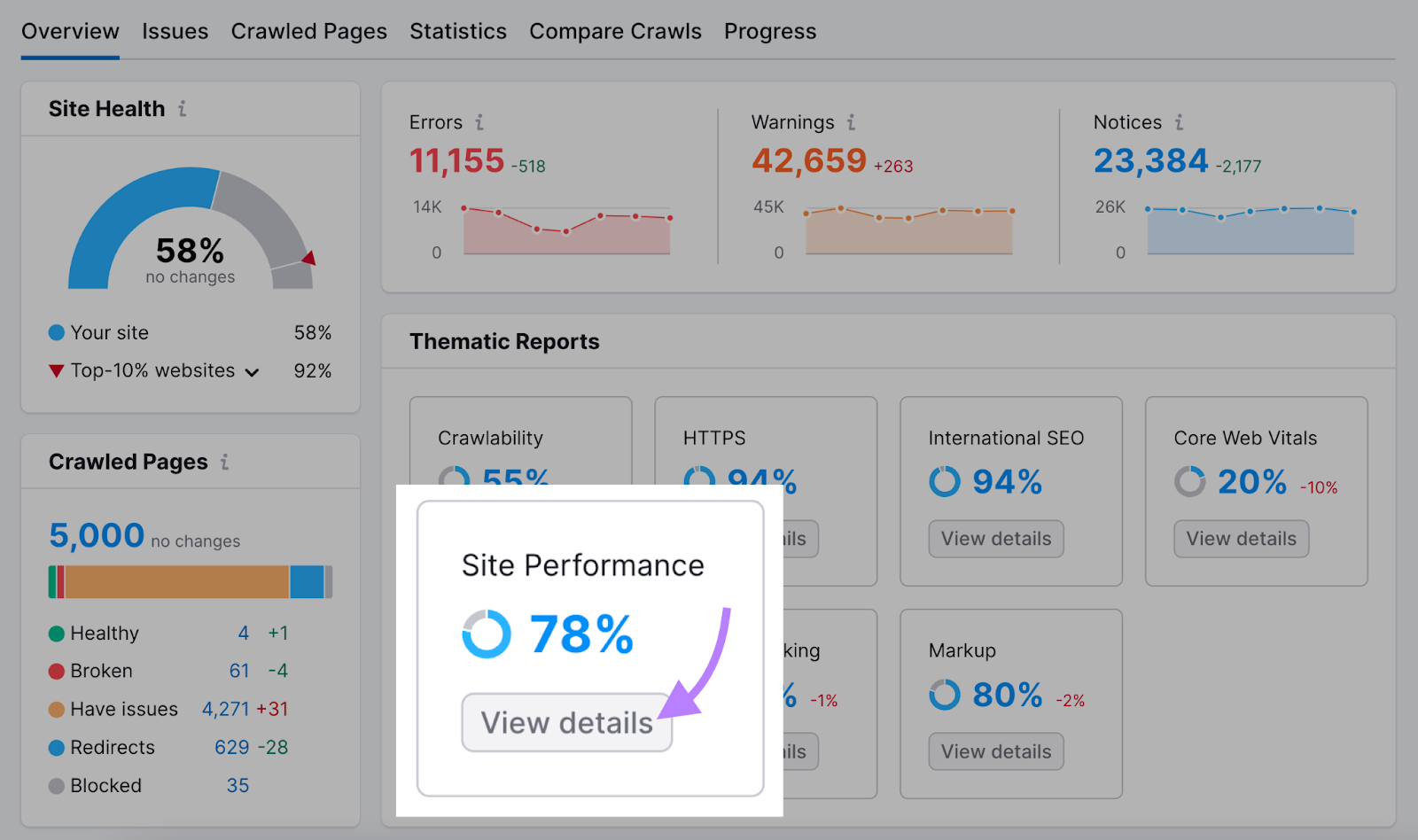Viewport: 1418px width, 840px height.
Task: Click the Errors info icon
Action: pos(479,122)
